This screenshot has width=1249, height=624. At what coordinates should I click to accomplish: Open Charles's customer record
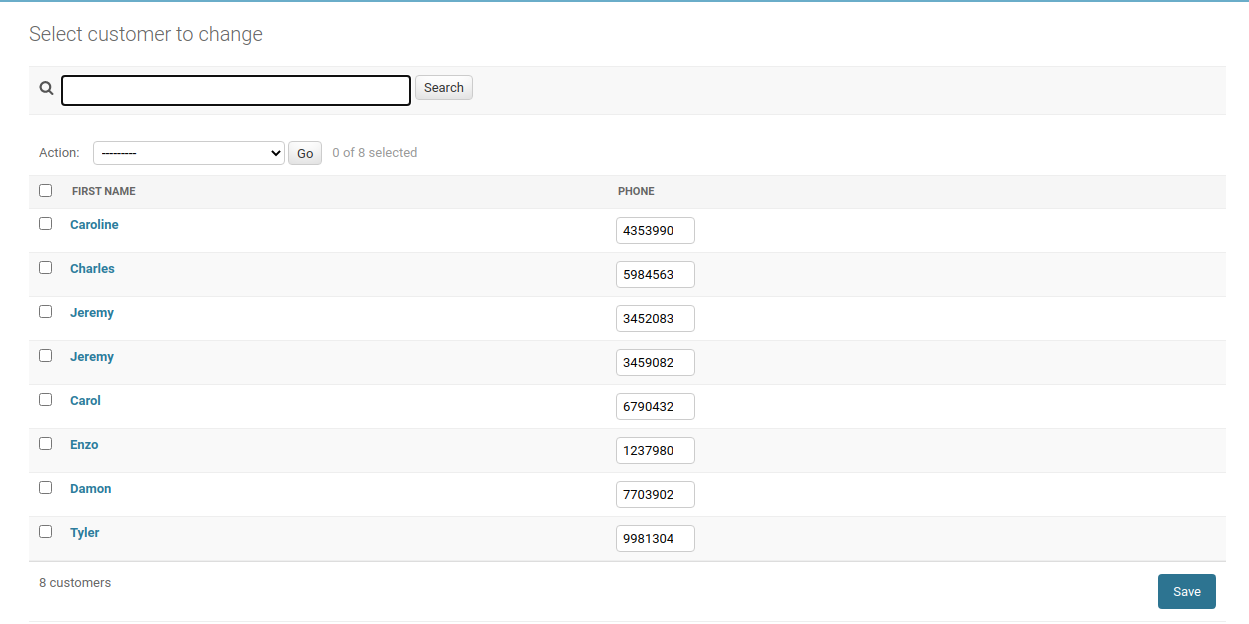(92, 269)
